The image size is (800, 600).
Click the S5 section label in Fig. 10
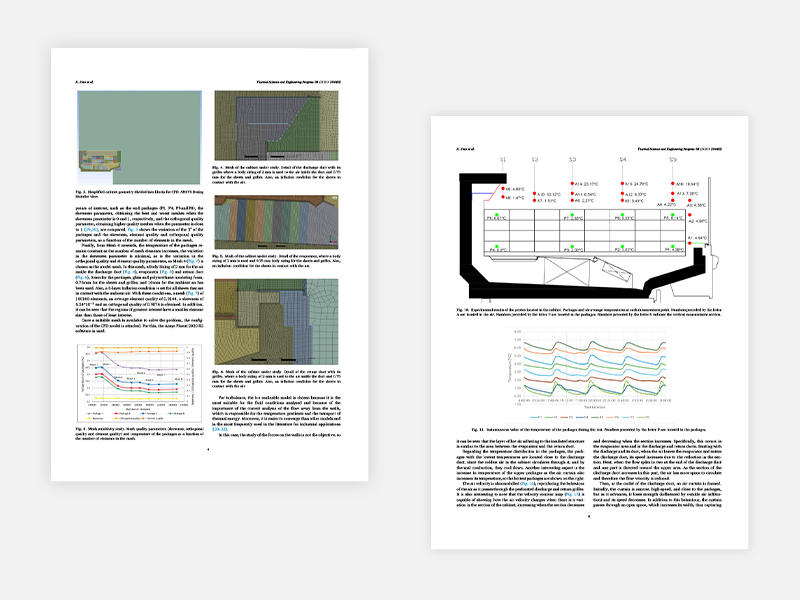pos(672,160)
